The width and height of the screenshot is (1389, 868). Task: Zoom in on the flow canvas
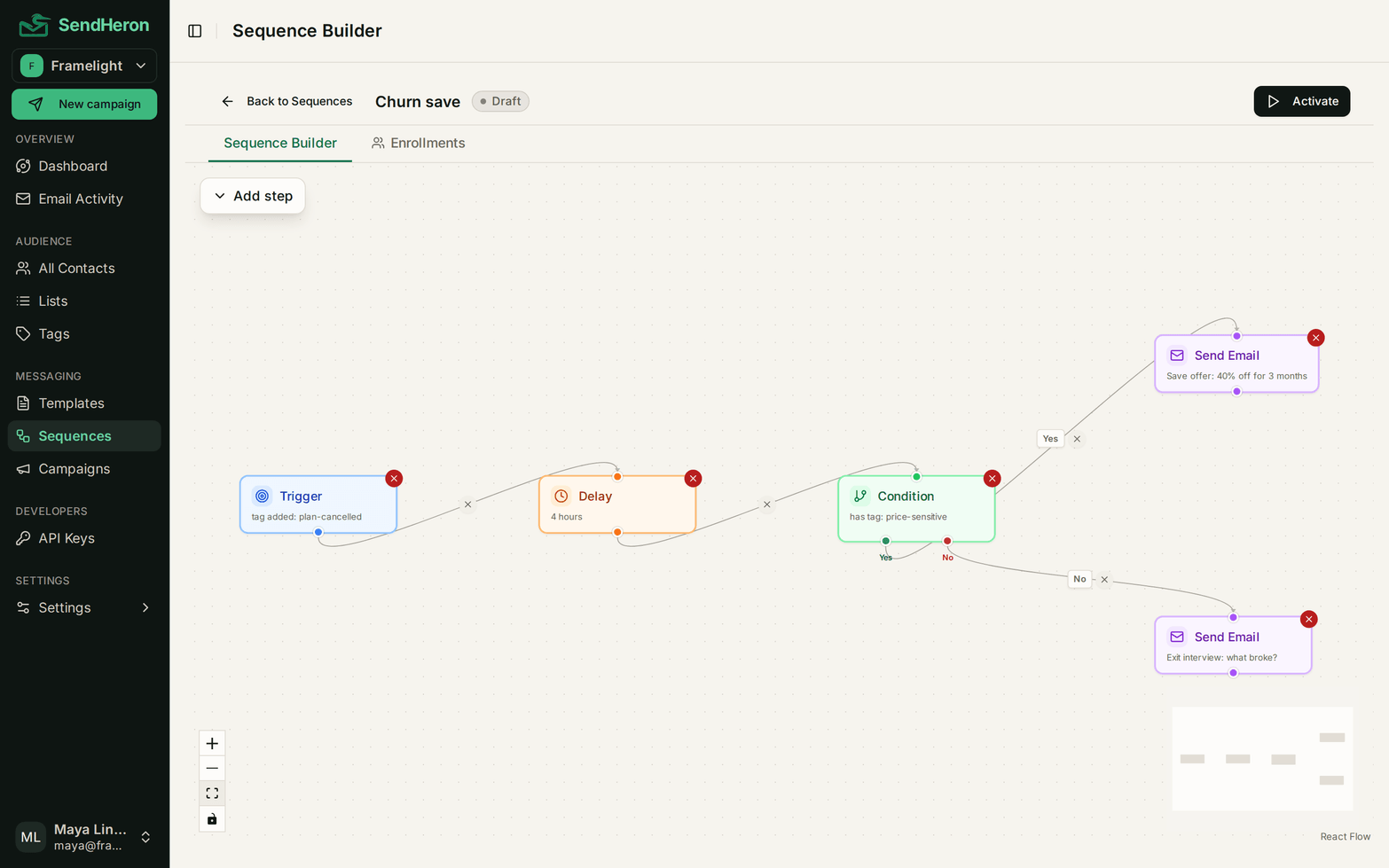[x=212, y=743]
